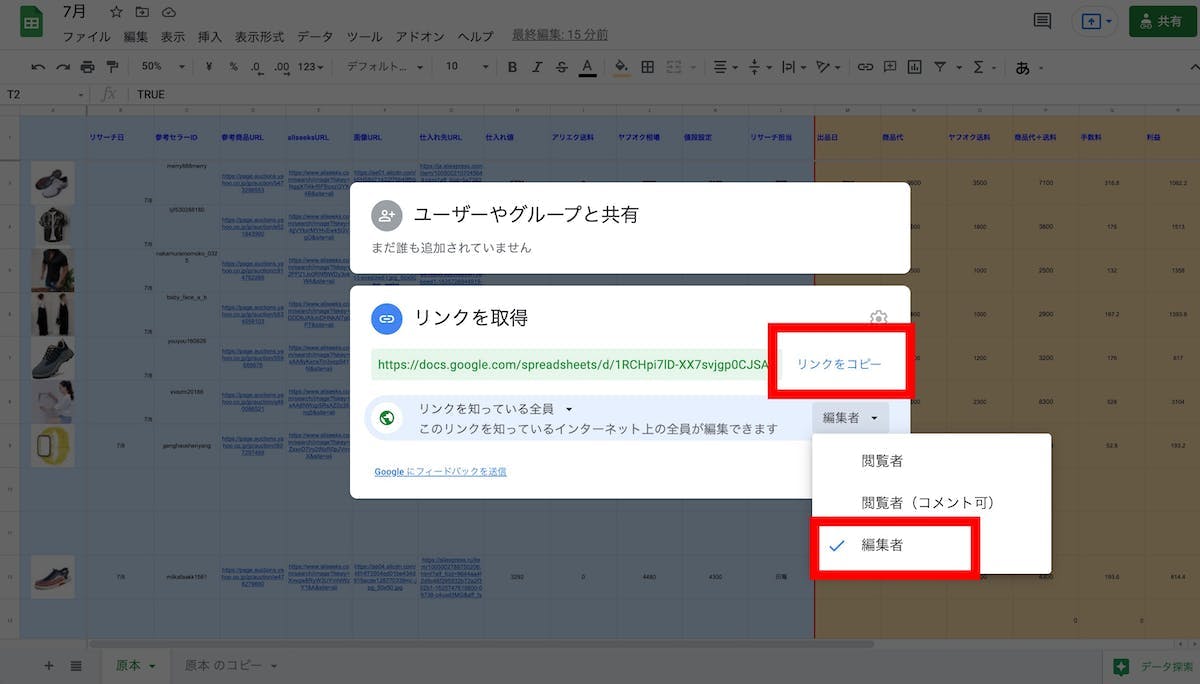Viewport: 1200px width, 684px height.
Task: Click the globe icon beside link access
Action: click(386, 419)
